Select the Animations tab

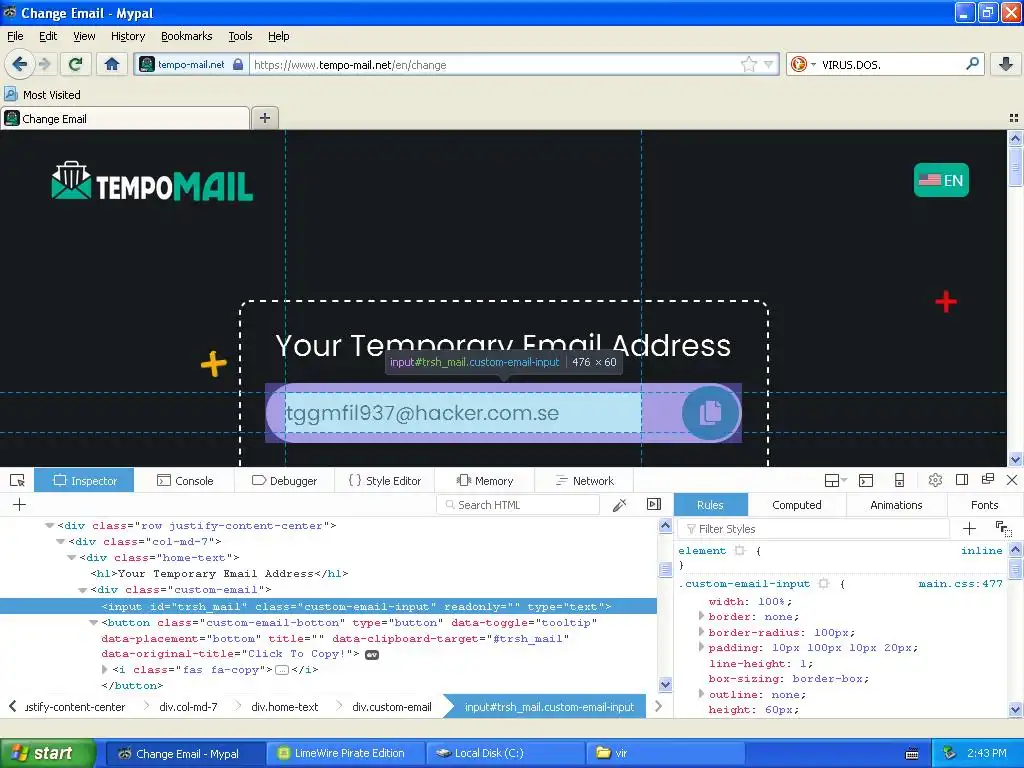(896, 505)
